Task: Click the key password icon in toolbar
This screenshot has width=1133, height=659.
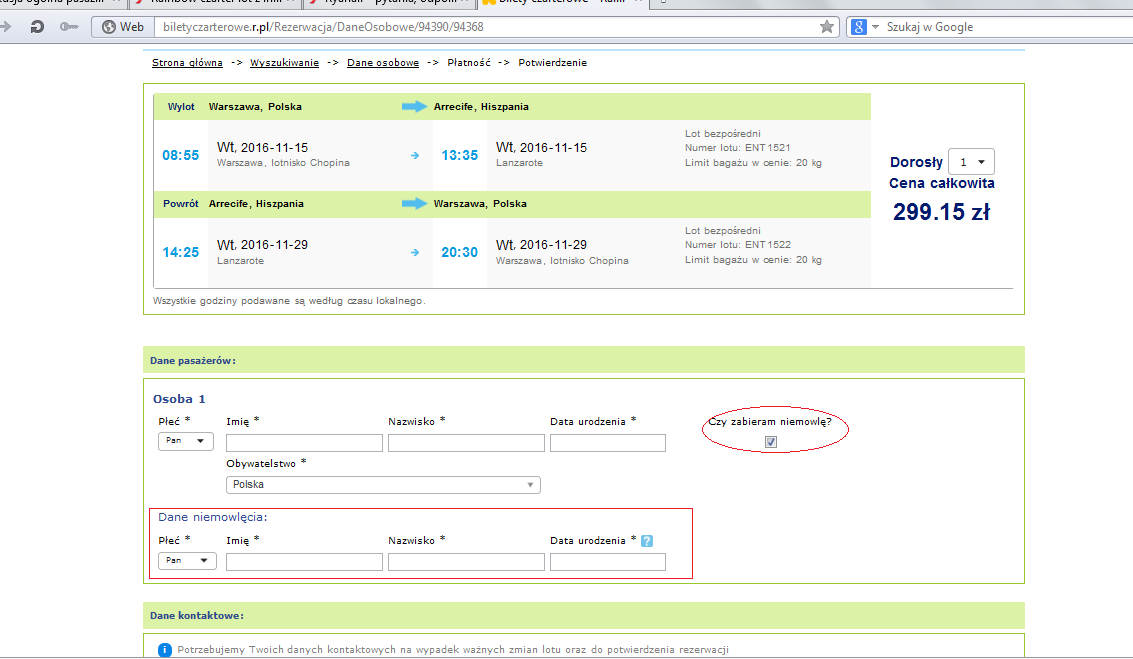Action: click(x=69, y=27)
